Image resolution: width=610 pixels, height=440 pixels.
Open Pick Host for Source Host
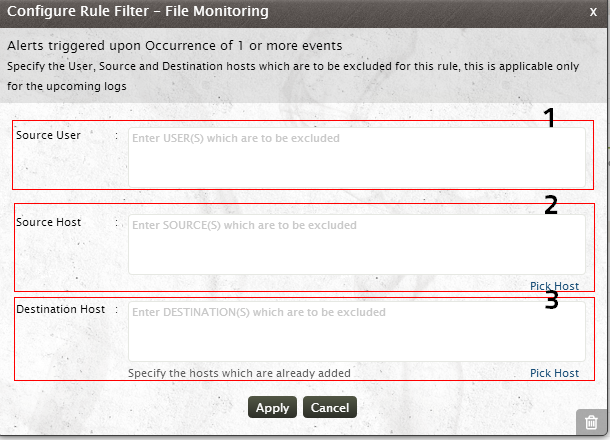554,286
